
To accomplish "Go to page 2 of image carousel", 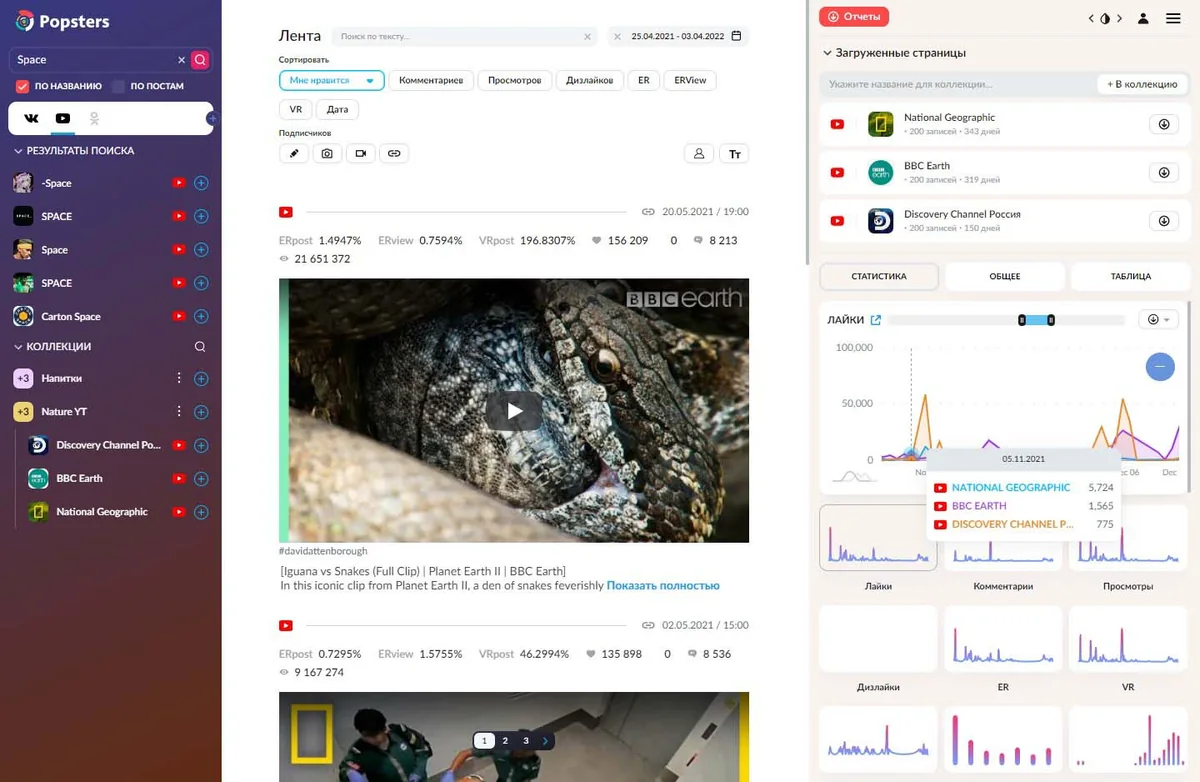I will coord(505,741).
